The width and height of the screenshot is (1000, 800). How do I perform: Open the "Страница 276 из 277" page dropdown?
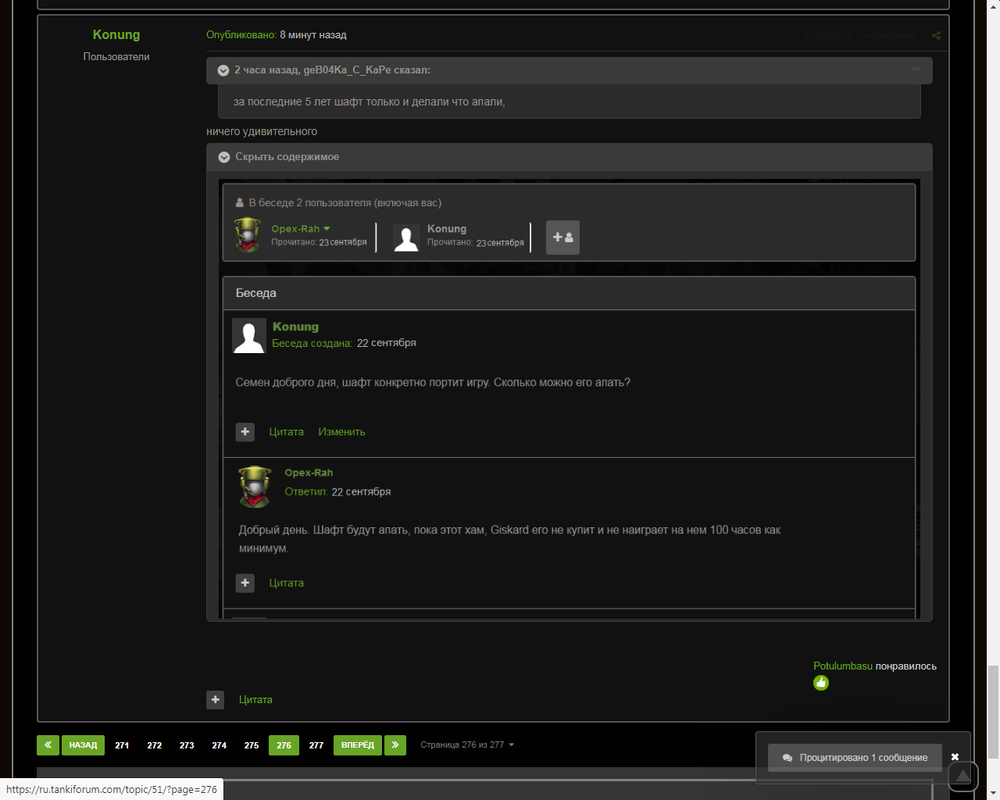468,745
